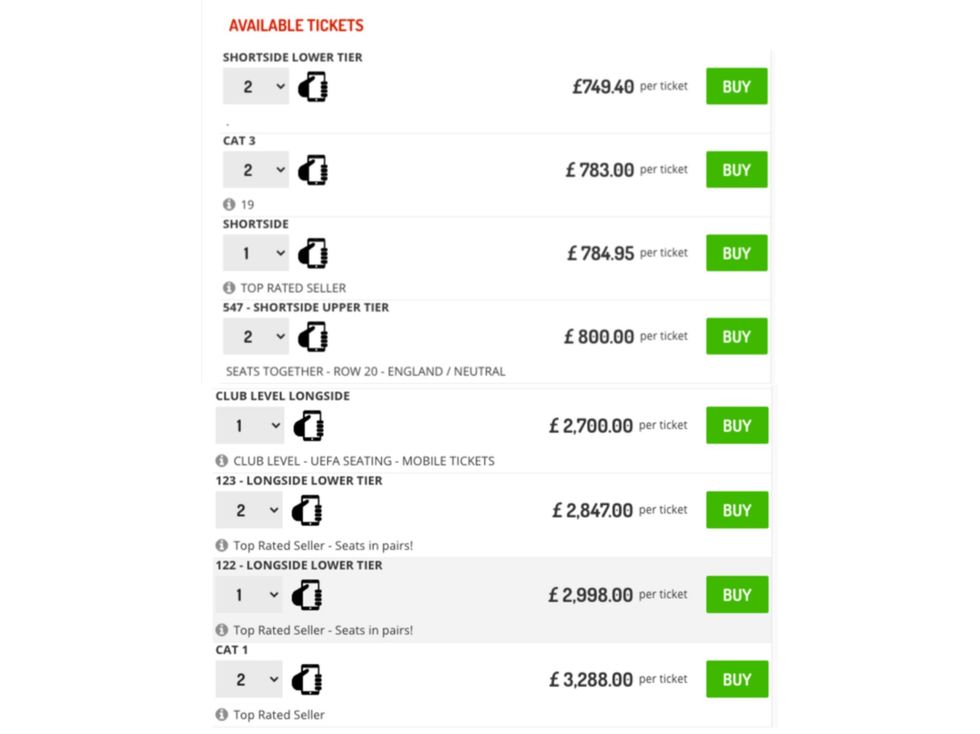980x734 pixels.
Task: Open quantity dropdown for 122 Longside Lower Tier
Action: pyautogui.click(x=249, y=595)
